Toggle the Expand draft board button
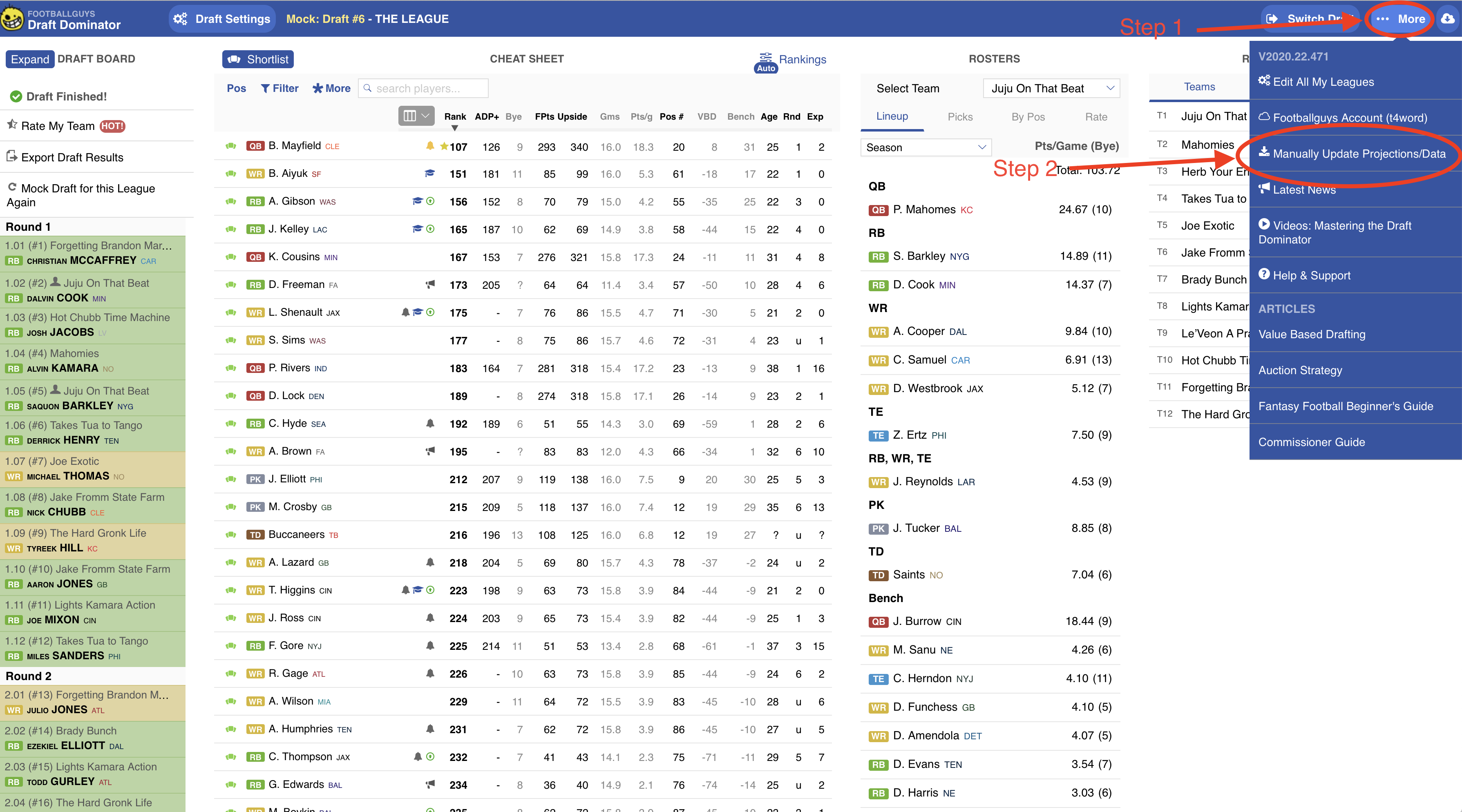 click(29, 59)
